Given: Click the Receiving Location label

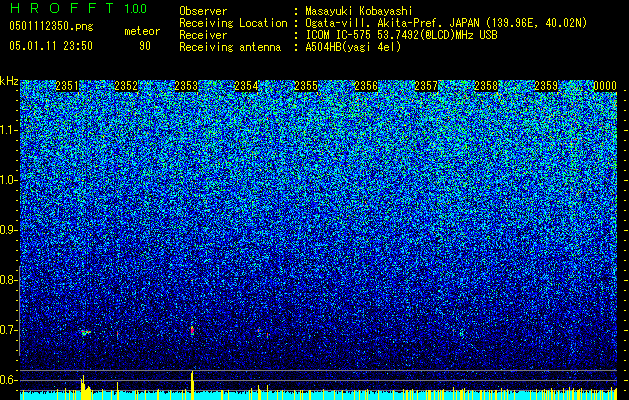Looking at the screenshot, I should [233, 23].
